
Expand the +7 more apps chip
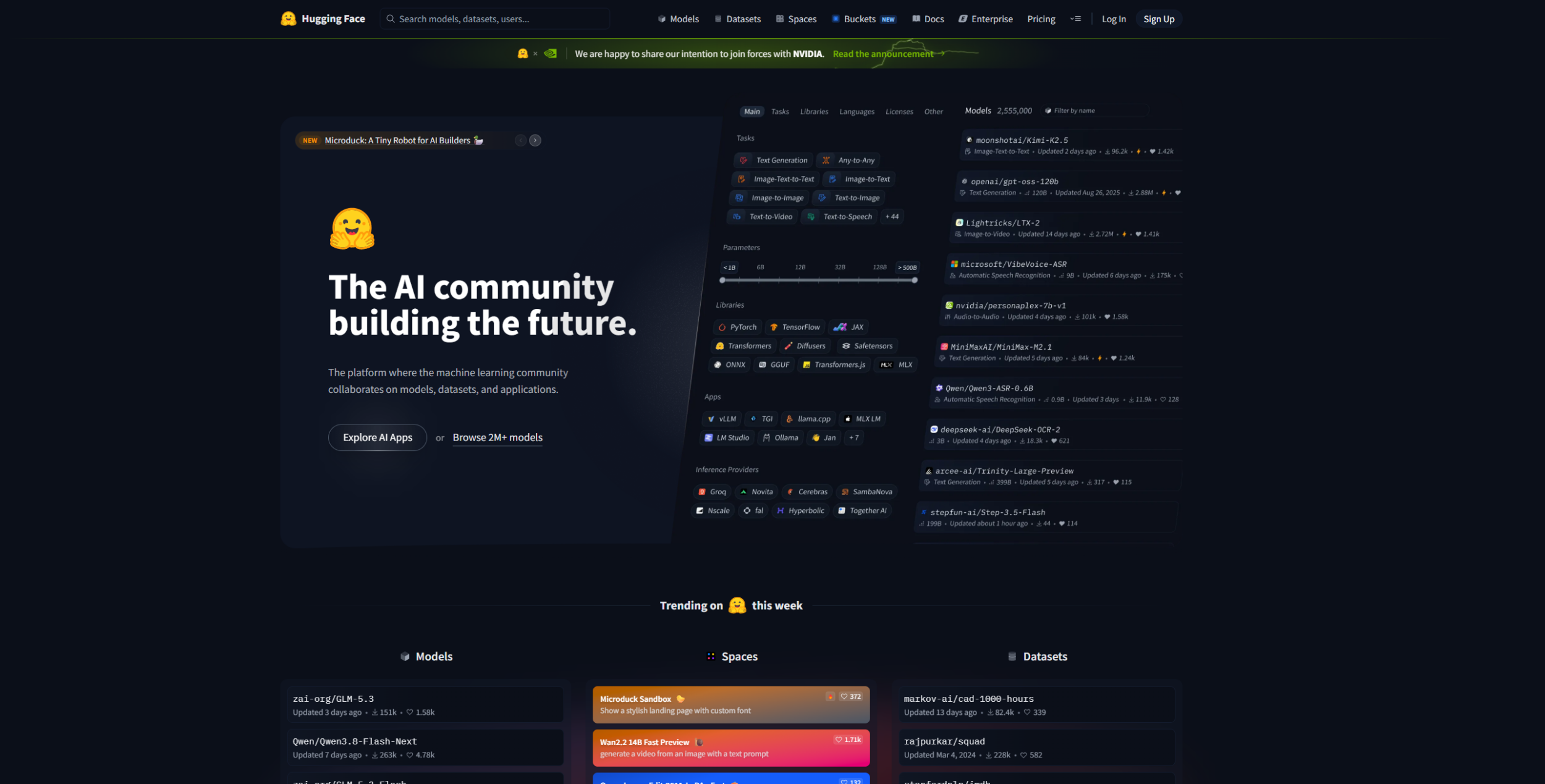[853, 438]
